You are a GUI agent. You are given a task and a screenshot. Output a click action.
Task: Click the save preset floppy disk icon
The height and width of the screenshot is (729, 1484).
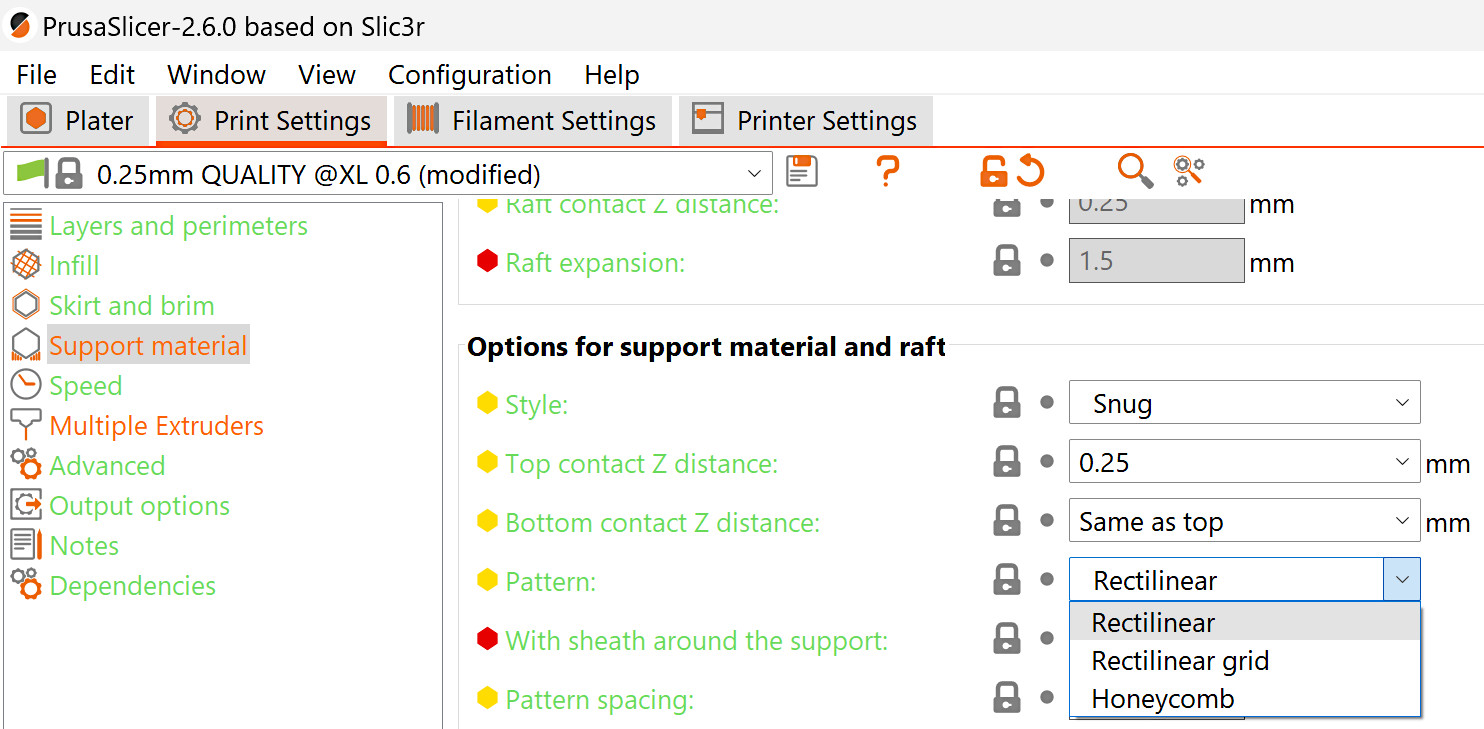(x=802, y=172)
